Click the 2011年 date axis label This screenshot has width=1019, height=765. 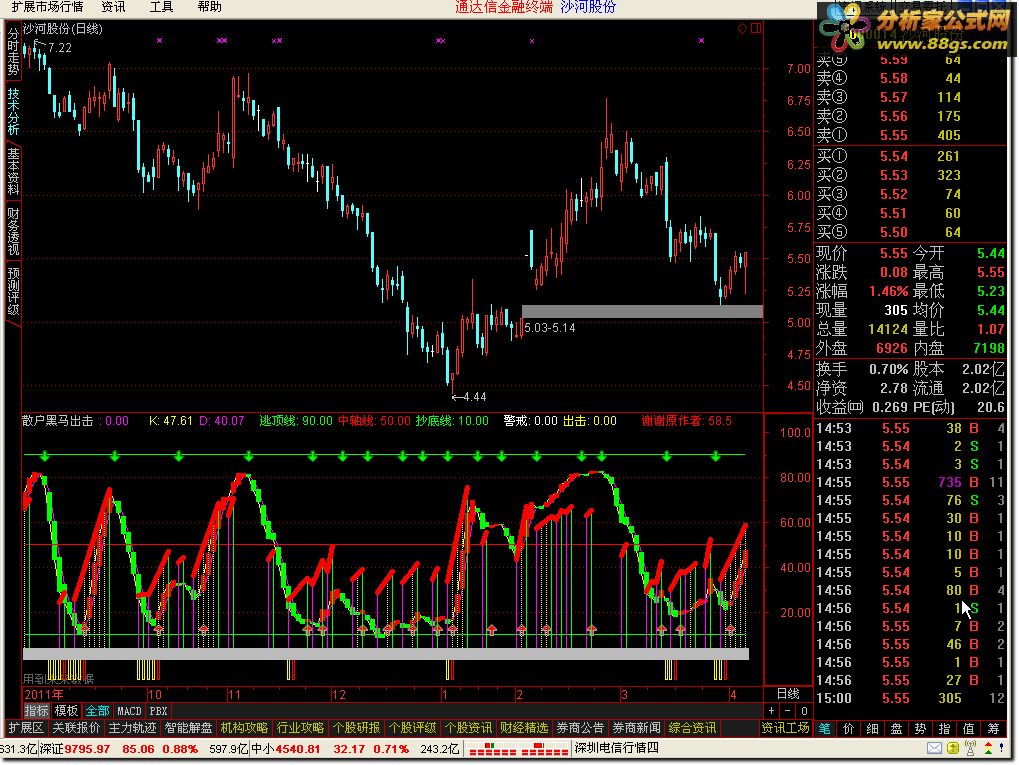(44, 694)
